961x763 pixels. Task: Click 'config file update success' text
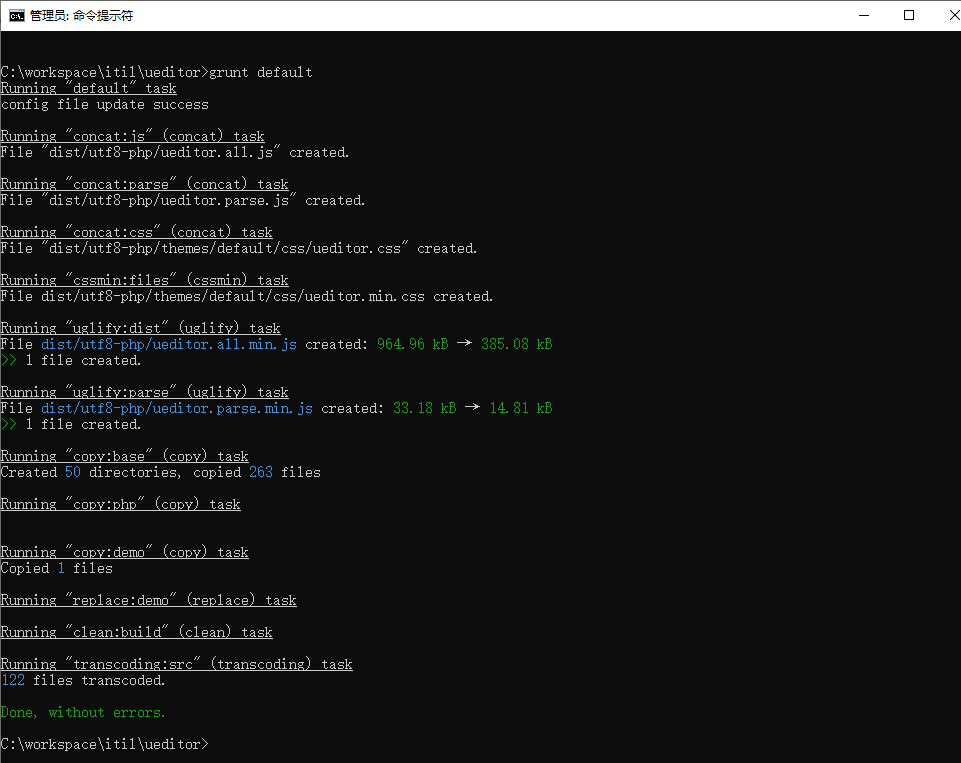(x=105, y=104)
